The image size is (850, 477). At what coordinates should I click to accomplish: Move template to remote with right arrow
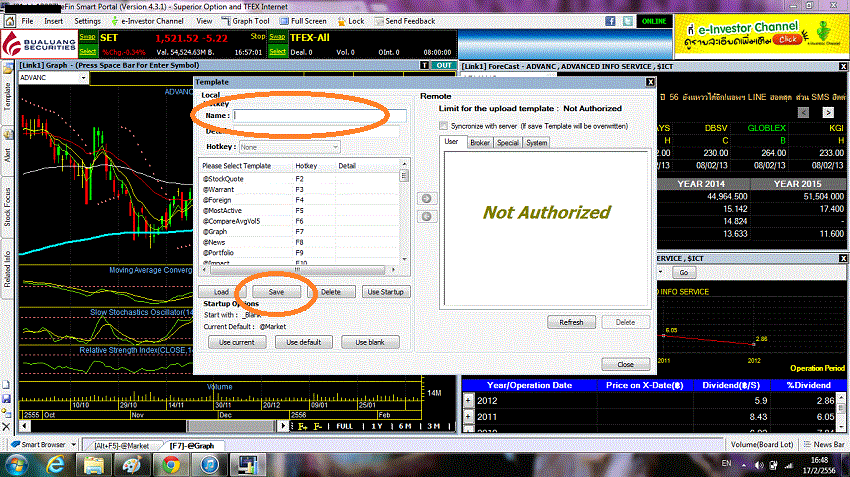[427, 198]
